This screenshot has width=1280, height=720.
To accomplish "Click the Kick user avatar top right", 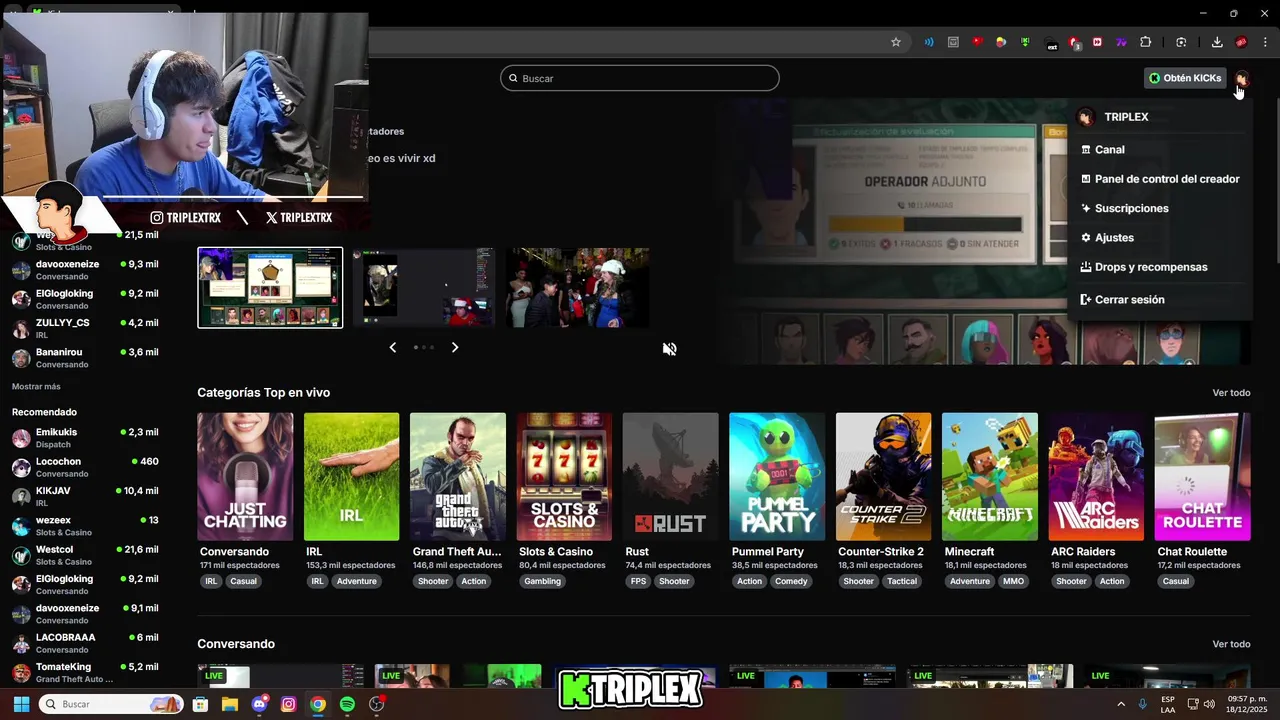I will click(1241, 78).
